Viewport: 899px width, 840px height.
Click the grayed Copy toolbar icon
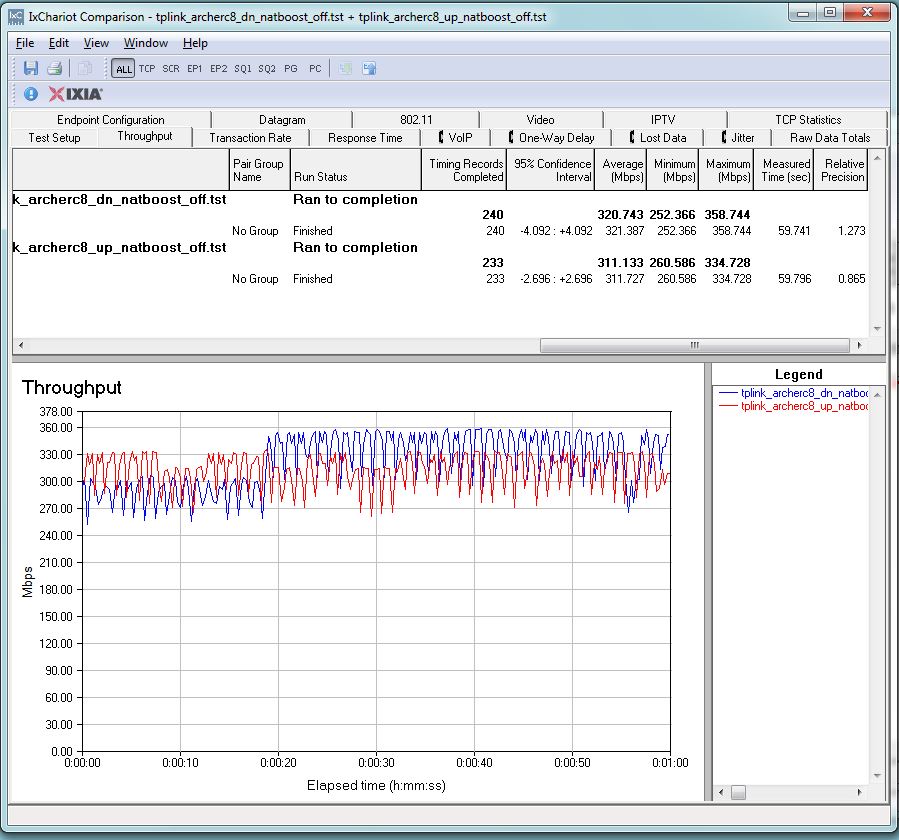[84, 69]
